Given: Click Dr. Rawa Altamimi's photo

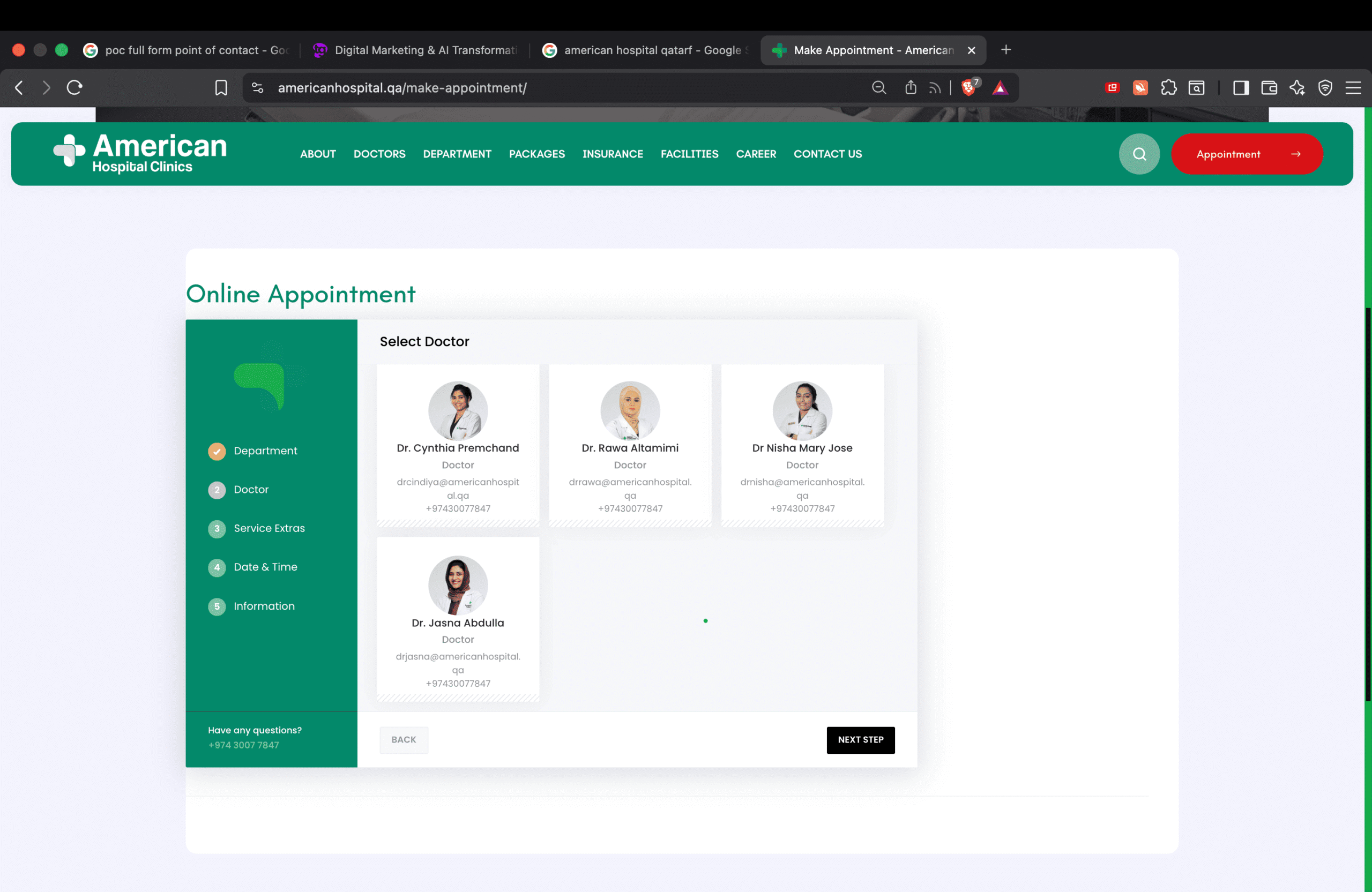Looking at the screenshot, I should click(x=630, y=411).
